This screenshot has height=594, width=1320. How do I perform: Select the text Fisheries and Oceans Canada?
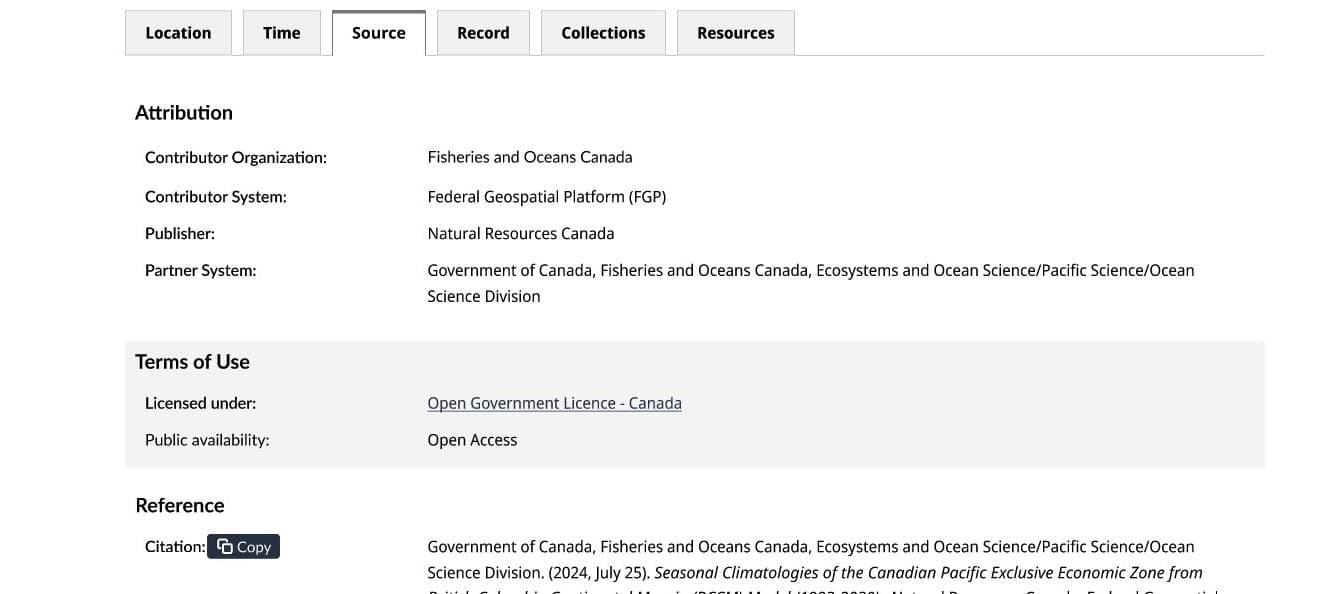tap(530, 157)
